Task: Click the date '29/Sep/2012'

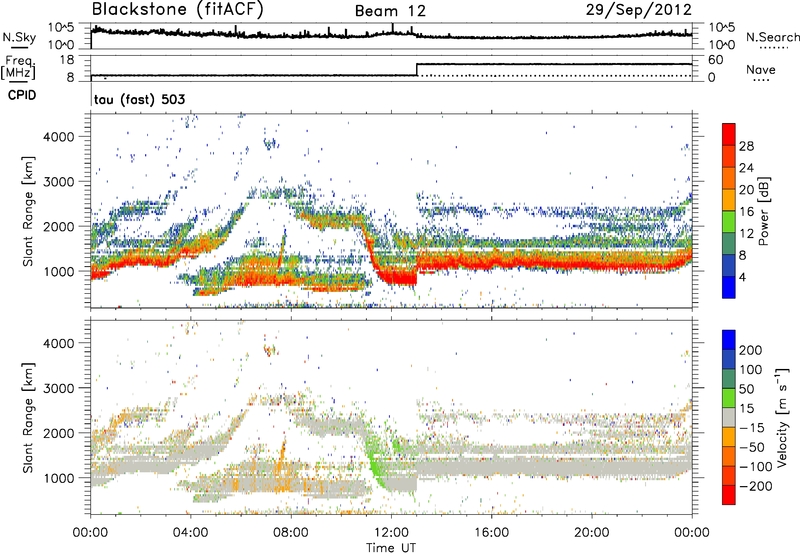Action: click(x=639, y=10)
